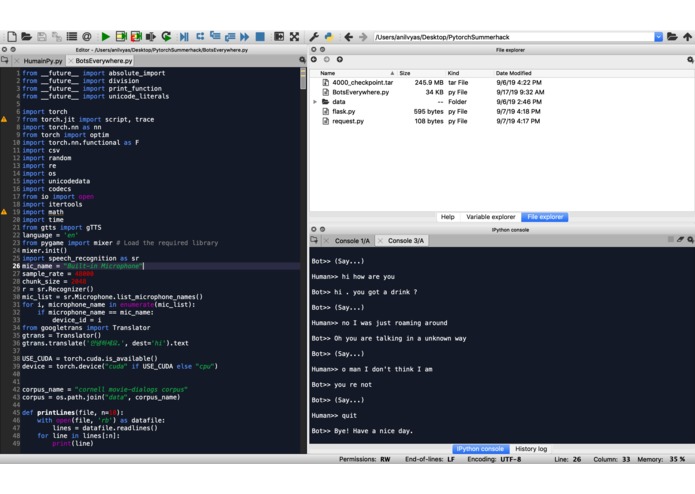Open the console browse-tabs icon
The image size is (695, 494).
tap(314, 240)
